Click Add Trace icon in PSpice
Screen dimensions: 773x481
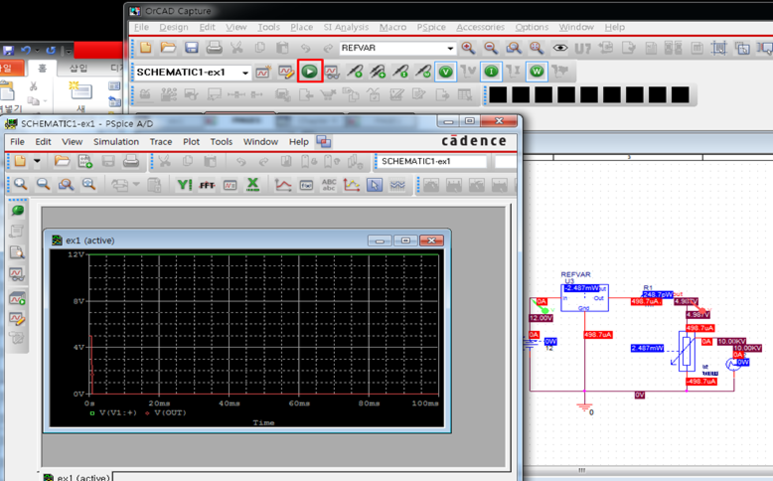click(x=283, y=185)
